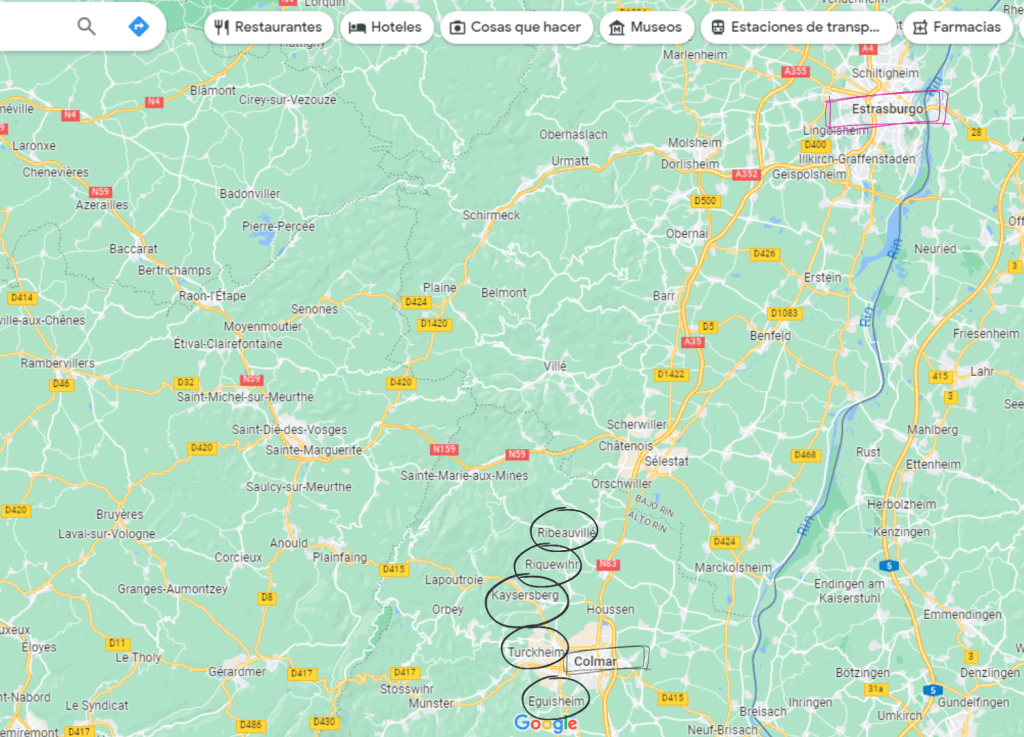
Task: Select the circled Ribeauvillé town label
Action: [566, 533]
